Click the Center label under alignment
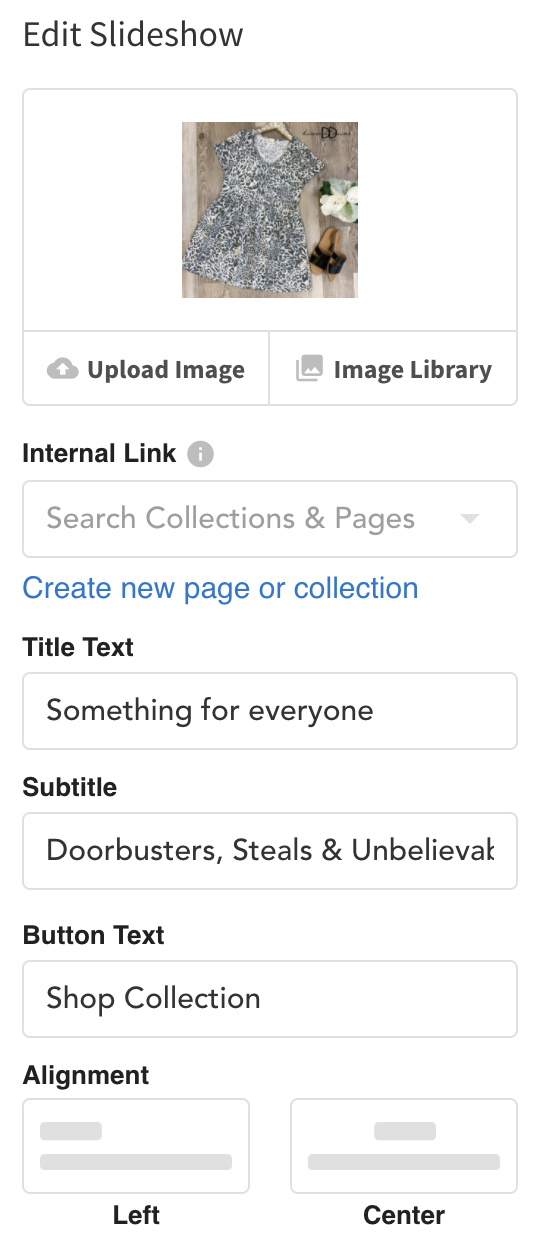Screen dimensions: 538x1250 (404, 1215)
